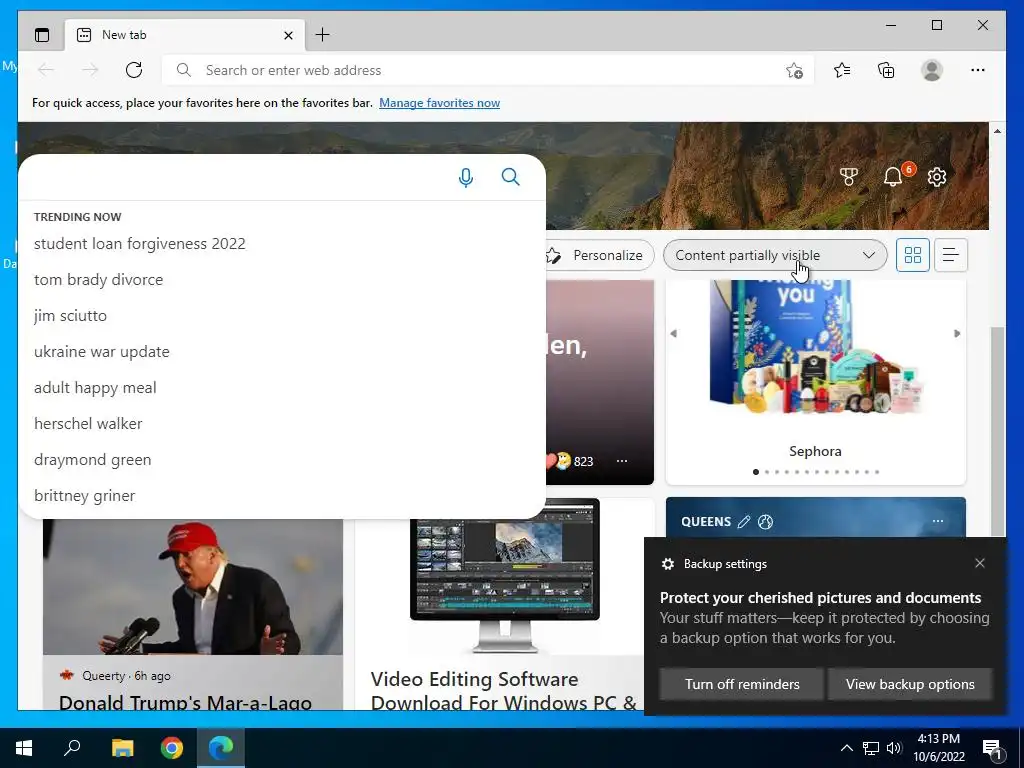Edit Queens weather location pencil icon
Image resolution: width=1024 pixels, height=768 pixels.
744,522
